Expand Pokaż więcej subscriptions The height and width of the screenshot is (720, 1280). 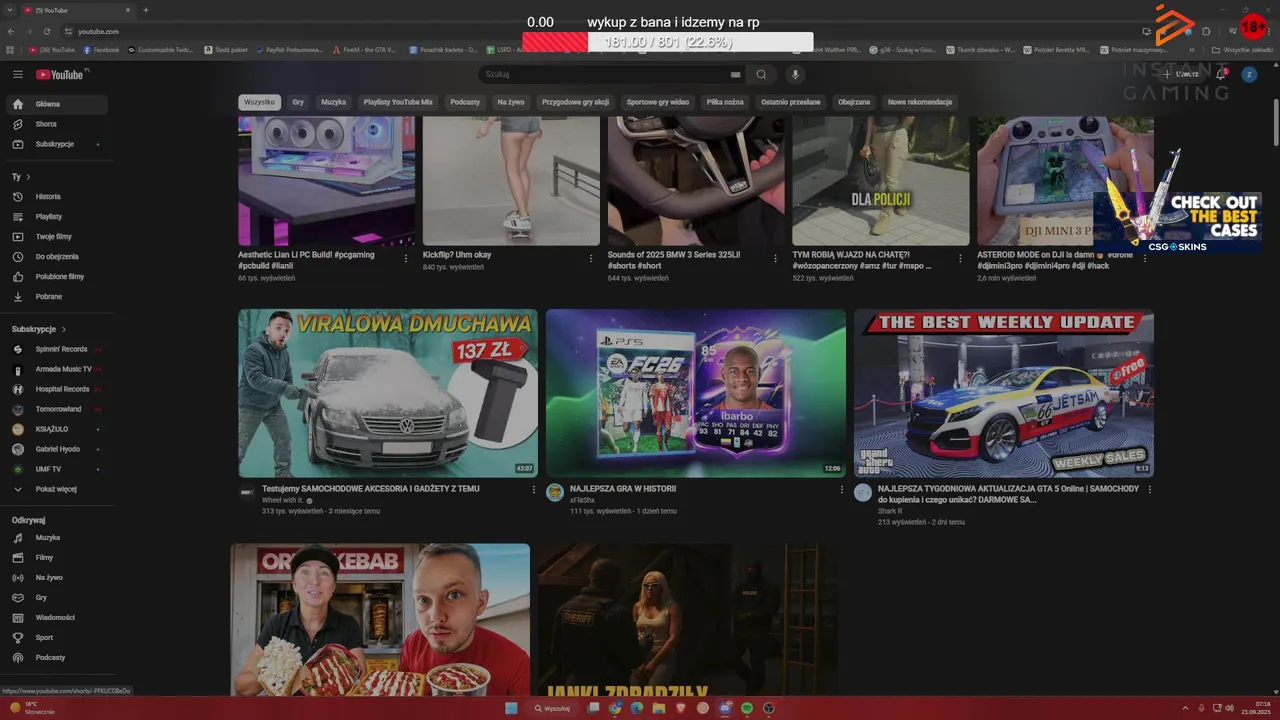[x=56, y=489]
